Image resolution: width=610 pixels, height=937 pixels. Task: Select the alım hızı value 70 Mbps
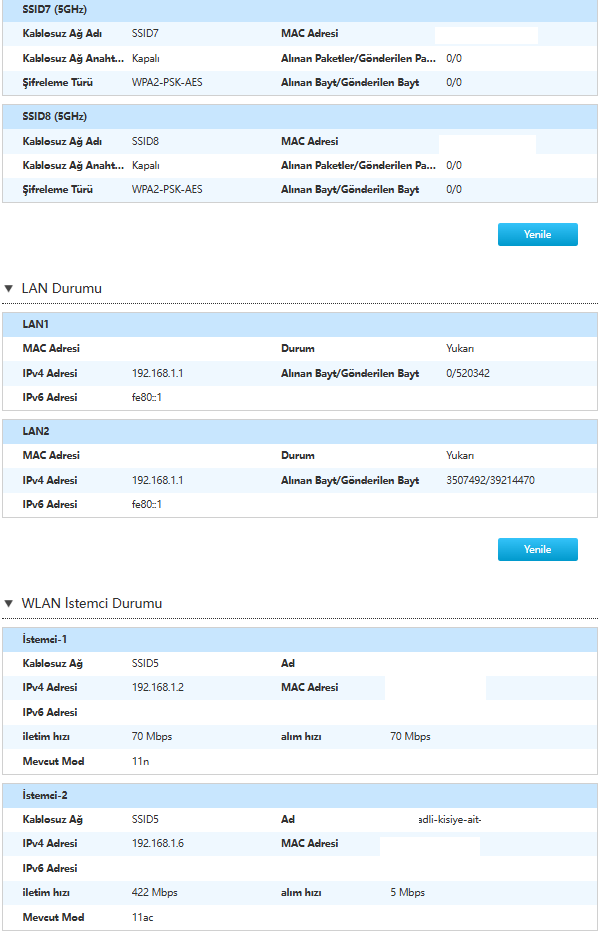(410, 737)
